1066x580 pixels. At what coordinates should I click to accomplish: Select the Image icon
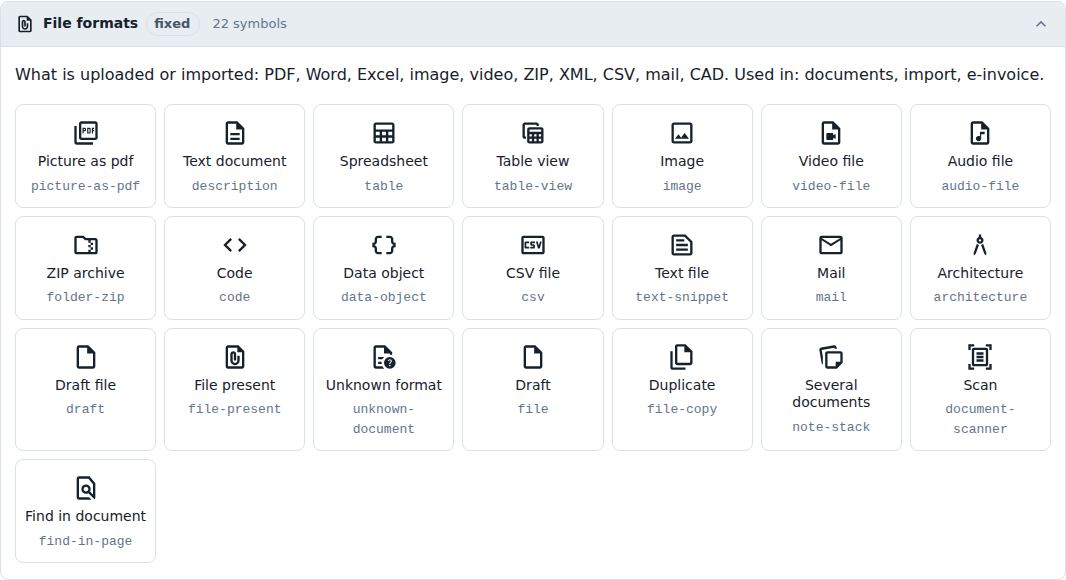(x=682, y=133)
